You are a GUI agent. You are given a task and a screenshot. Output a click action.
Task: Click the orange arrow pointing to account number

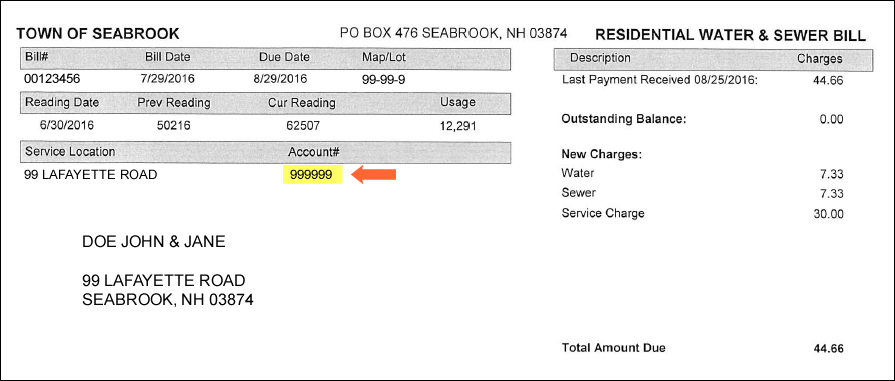(374, 174)
